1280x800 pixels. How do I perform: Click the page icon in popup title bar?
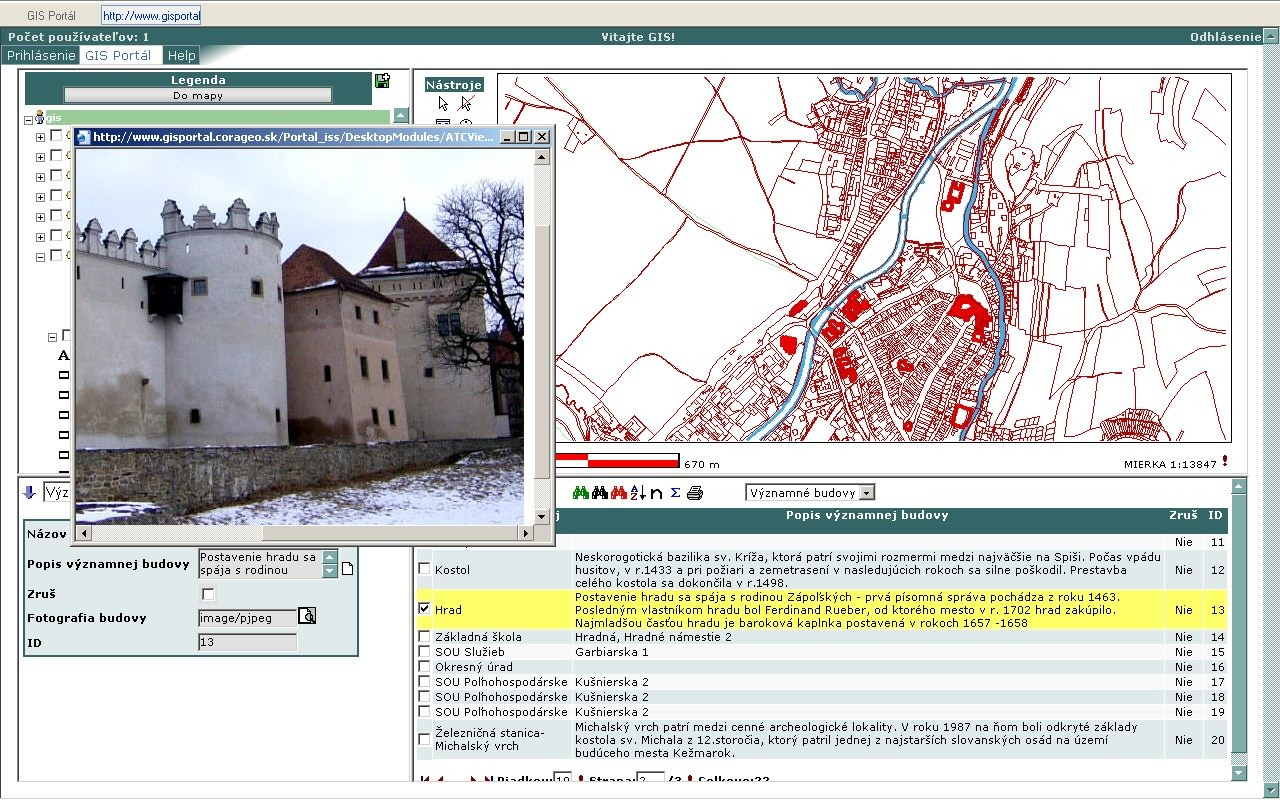[x=84, y=137]
